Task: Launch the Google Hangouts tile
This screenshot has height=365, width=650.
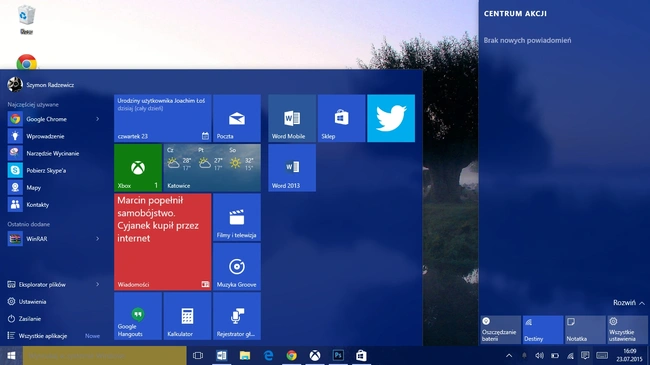Action: click(138, 316)
